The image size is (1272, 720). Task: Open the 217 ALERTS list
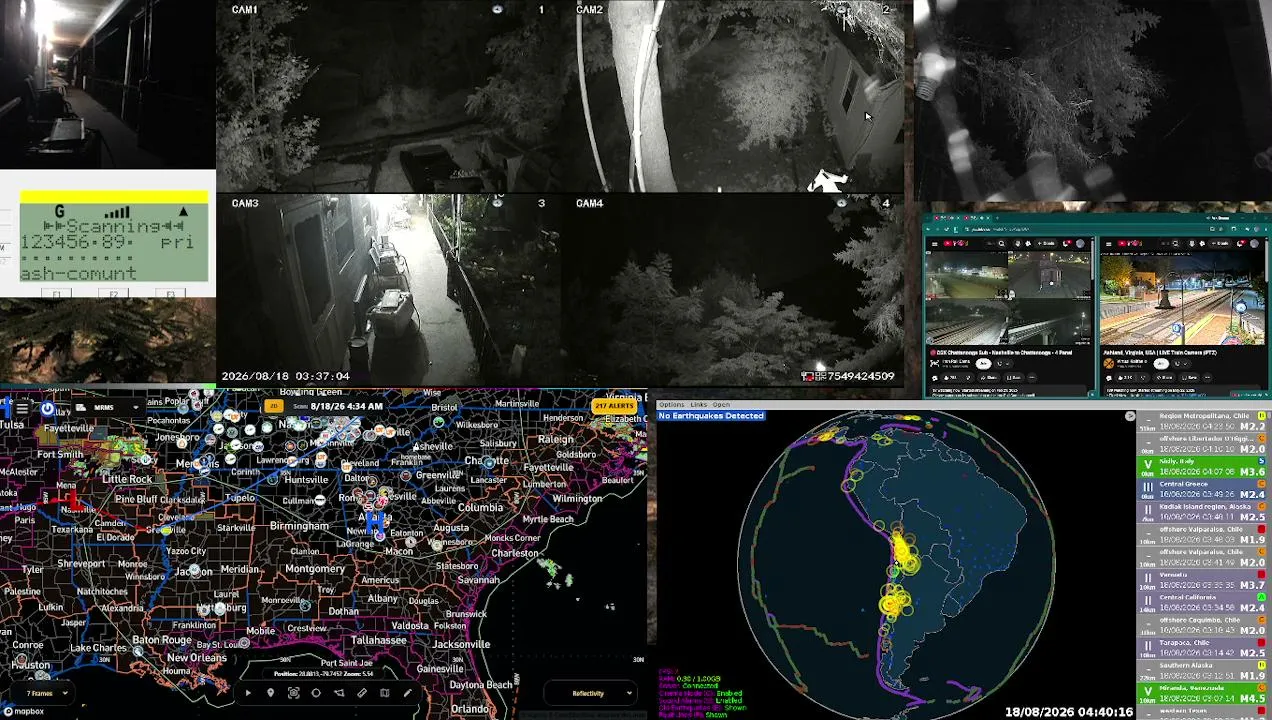pos(614,406)
